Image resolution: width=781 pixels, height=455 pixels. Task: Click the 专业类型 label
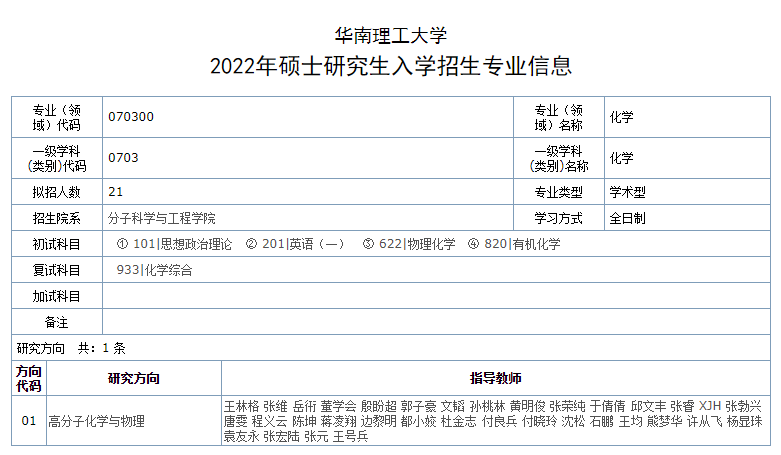pos(558,192)
